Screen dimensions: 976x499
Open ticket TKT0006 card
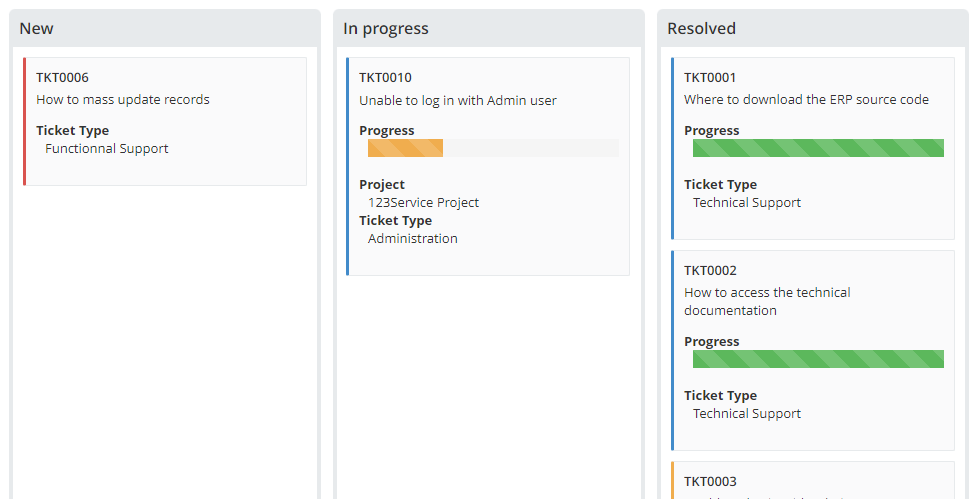(x=165, y=121)
